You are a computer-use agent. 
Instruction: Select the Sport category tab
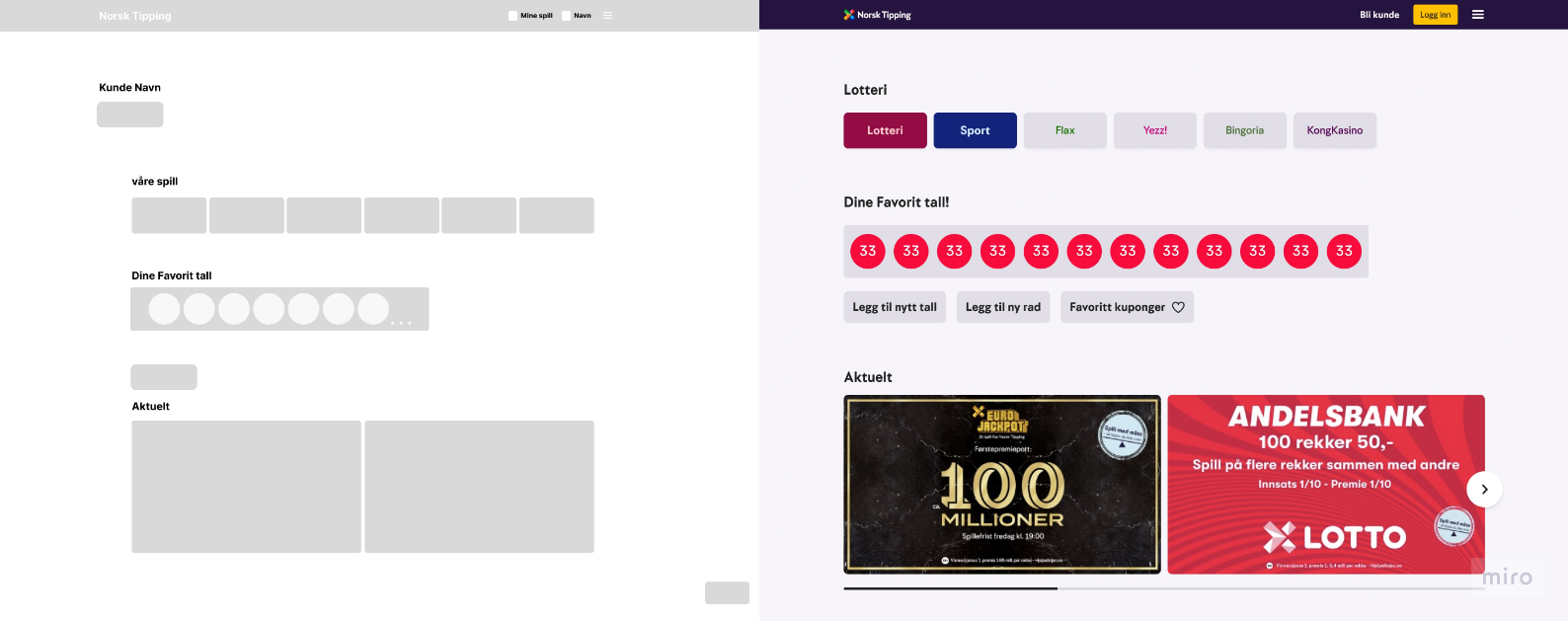(975, 130)
